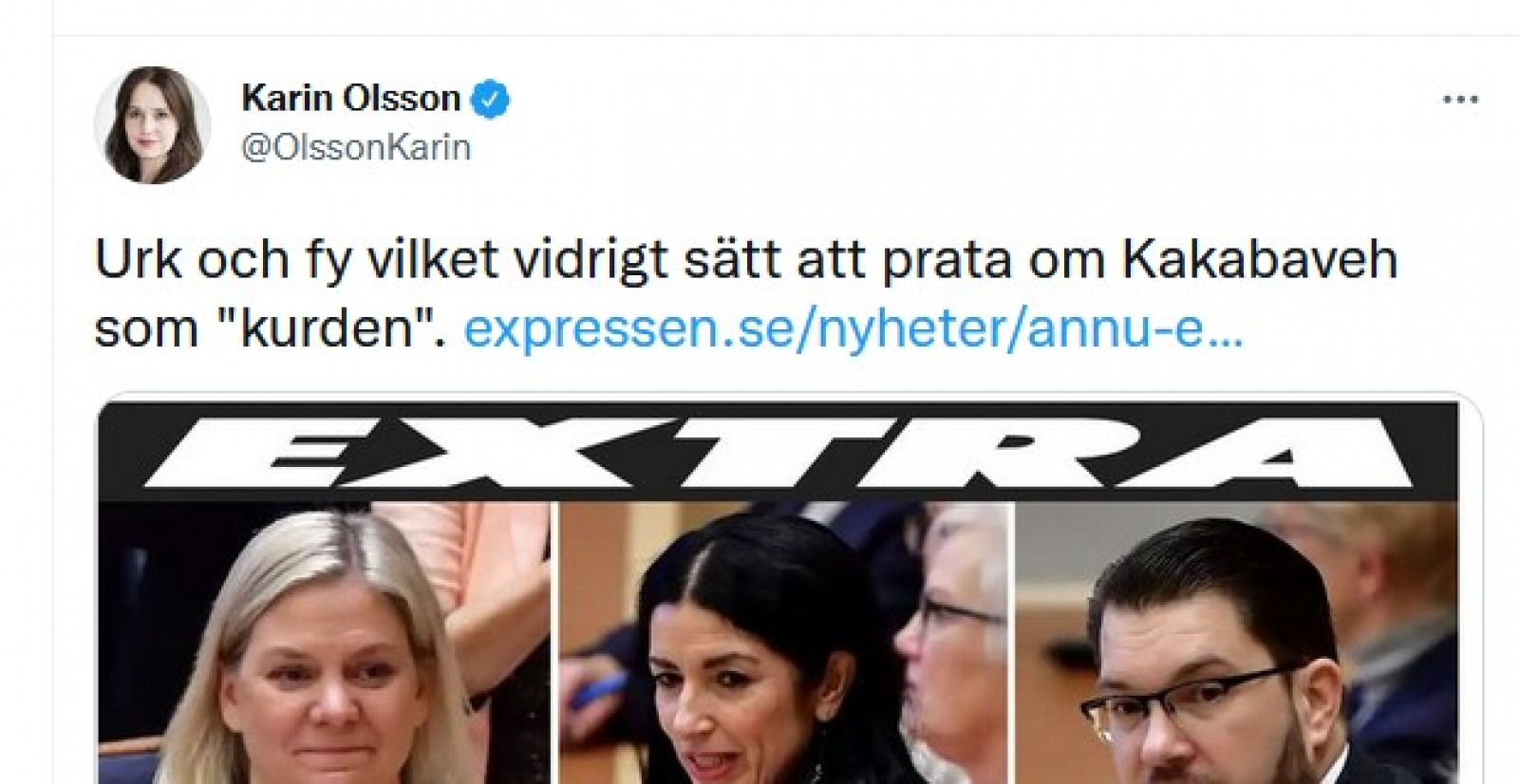Open the photo of the blonde woman

pyautogui.click(x=324, y=643)
